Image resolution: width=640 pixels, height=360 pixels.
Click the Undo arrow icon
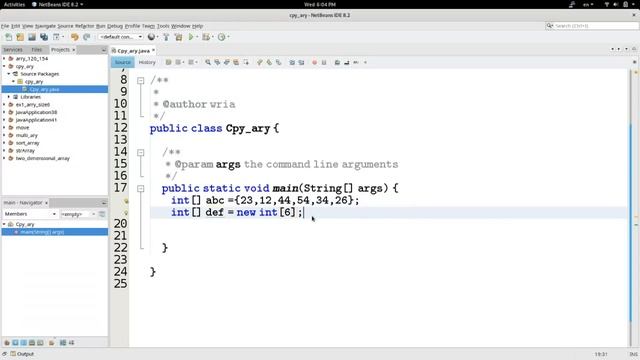74,37
